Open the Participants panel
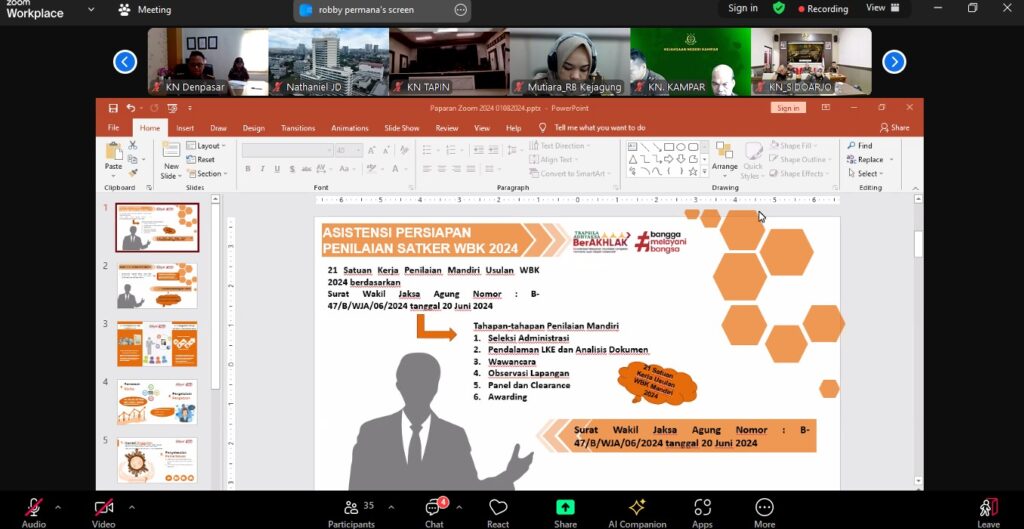1024x529 pixels. tap(351, 508)
